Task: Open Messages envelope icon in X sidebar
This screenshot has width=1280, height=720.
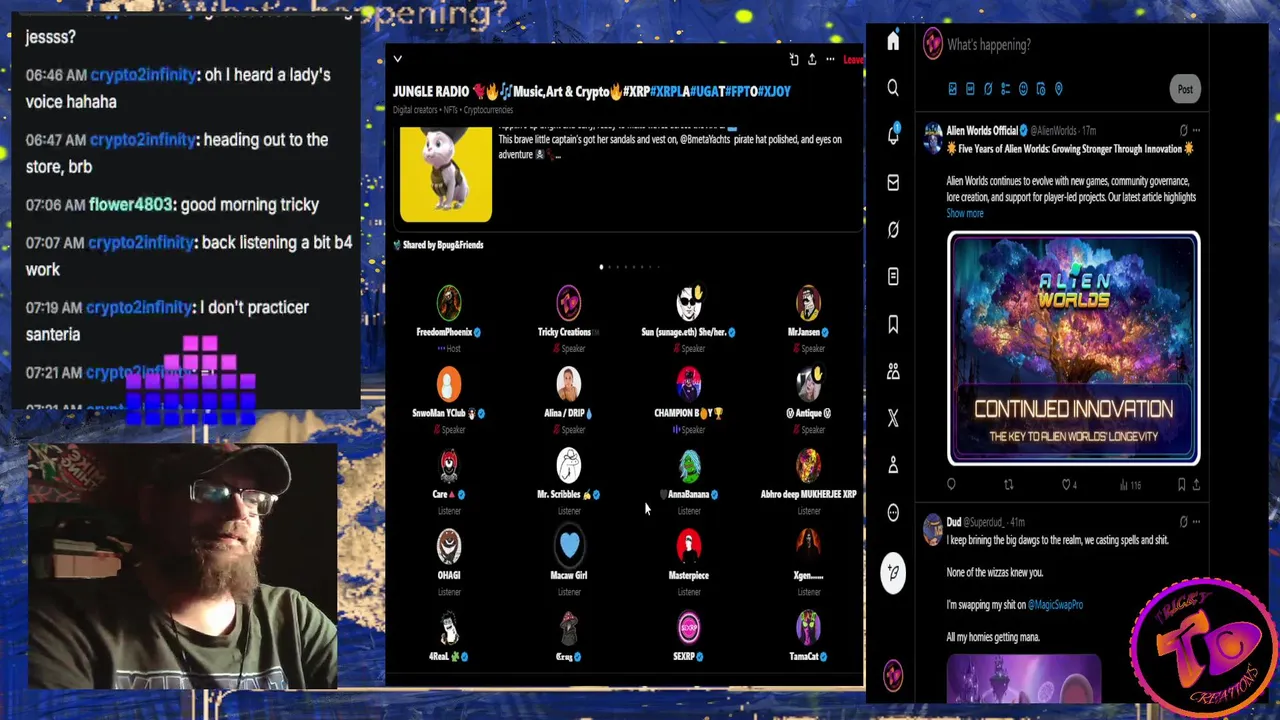Action: click(x=893, y=182)
